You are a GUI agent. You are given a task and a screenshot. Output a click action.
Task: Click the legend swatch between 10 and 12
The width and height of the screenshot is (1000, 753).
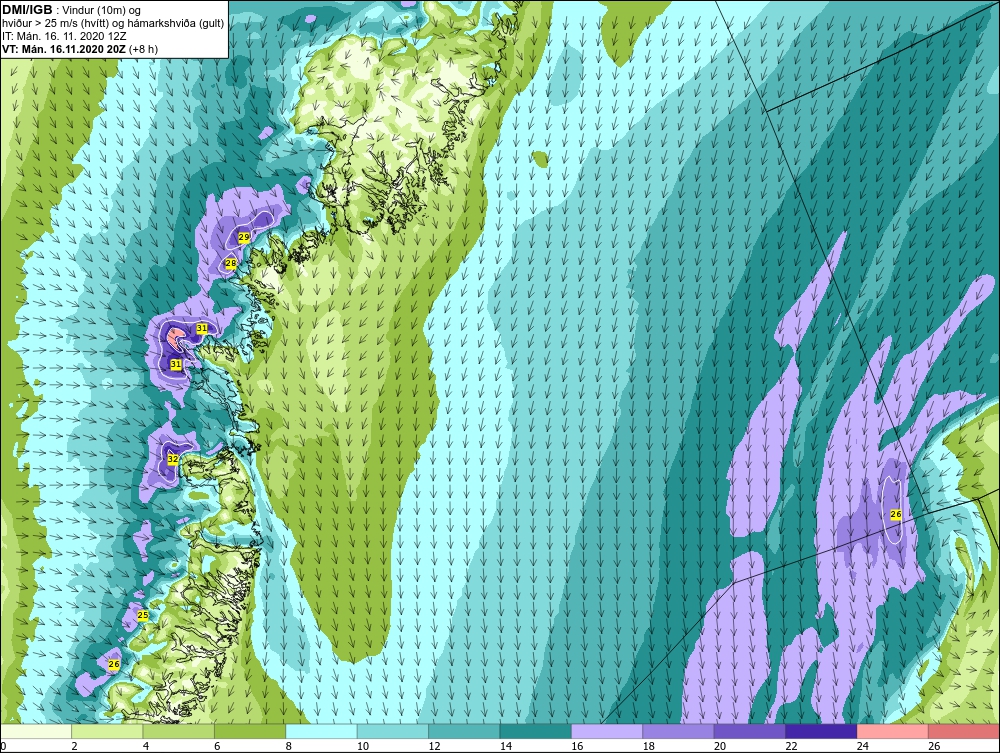pos(393,731)
